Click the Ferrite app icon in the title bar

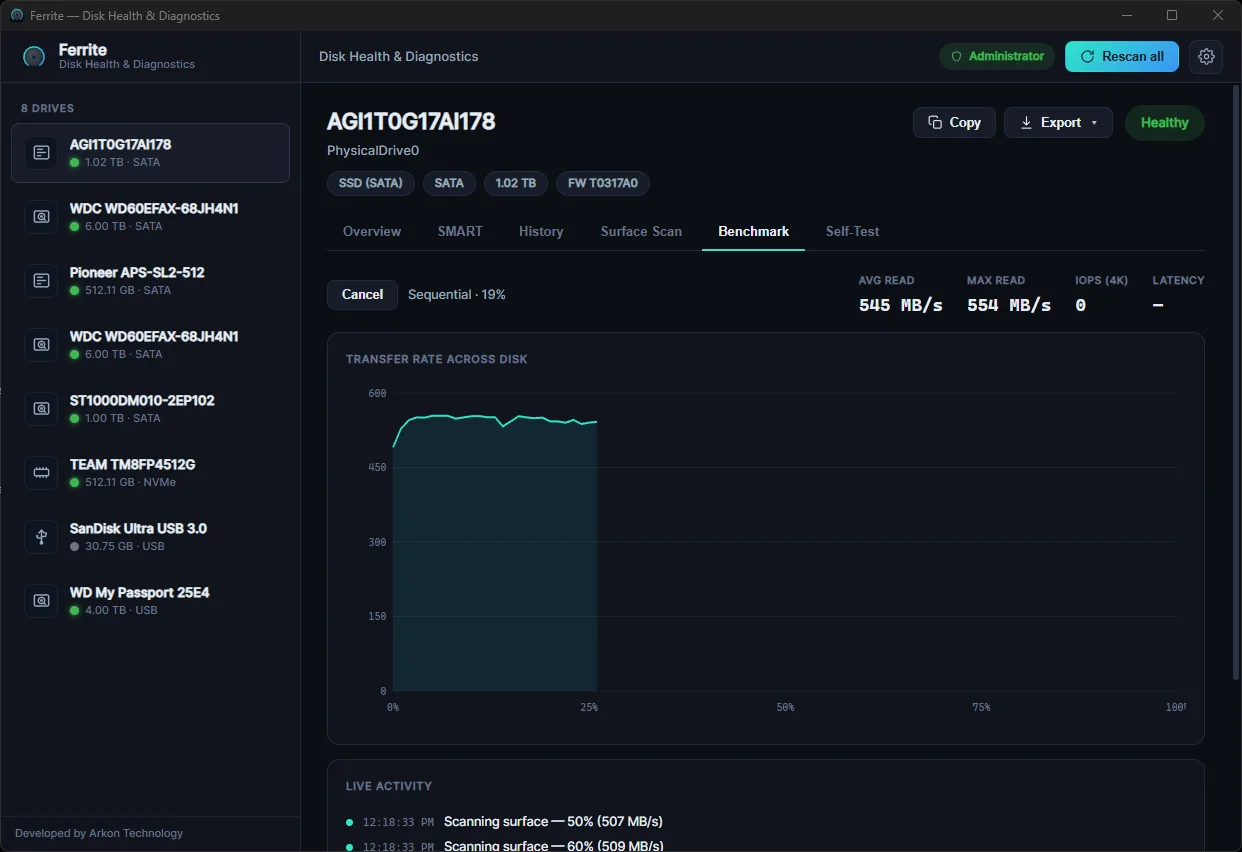[x=16, y=16]
